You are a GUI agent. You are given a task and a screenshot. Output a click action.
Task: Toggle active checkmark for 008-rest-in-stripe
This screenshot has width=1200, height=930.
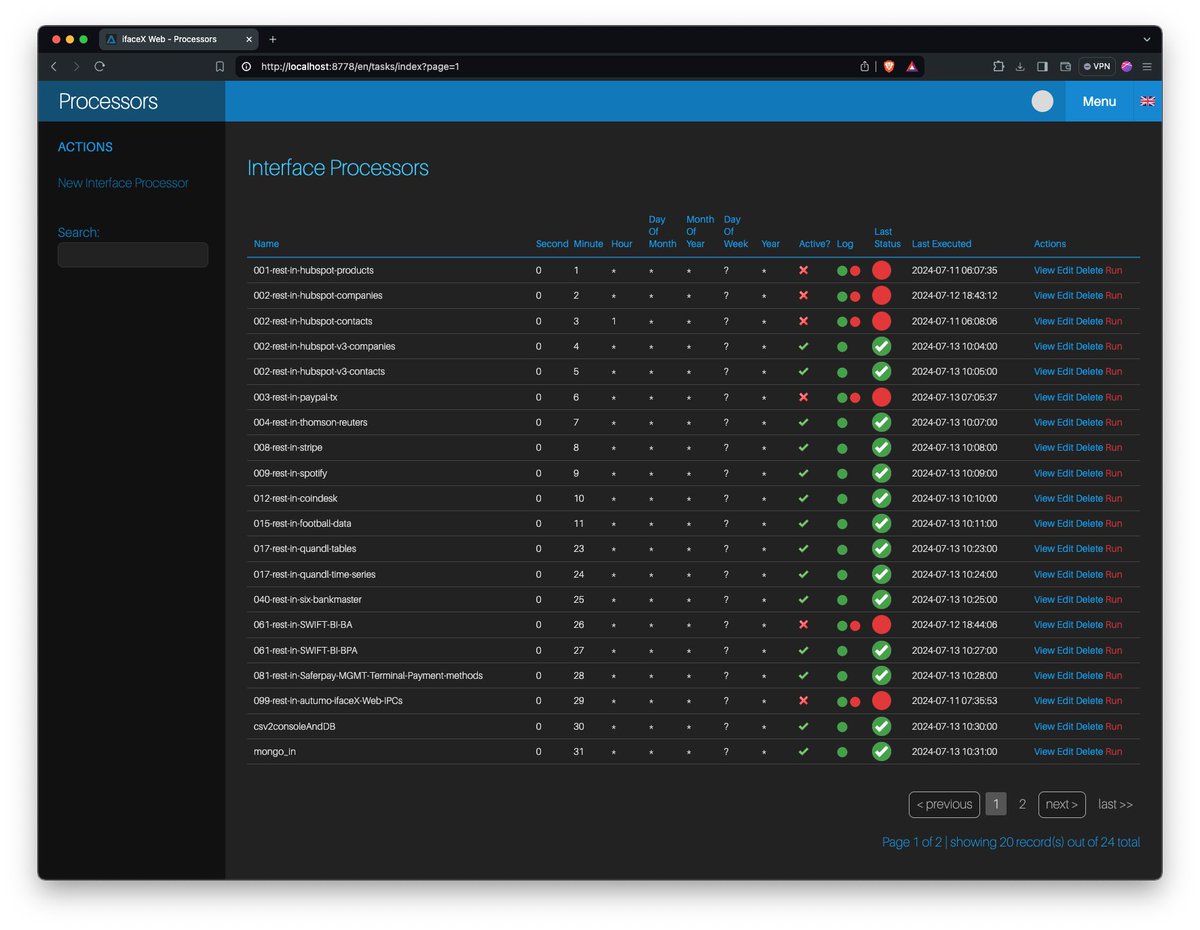pyautogui.click(x=803, y=447)
